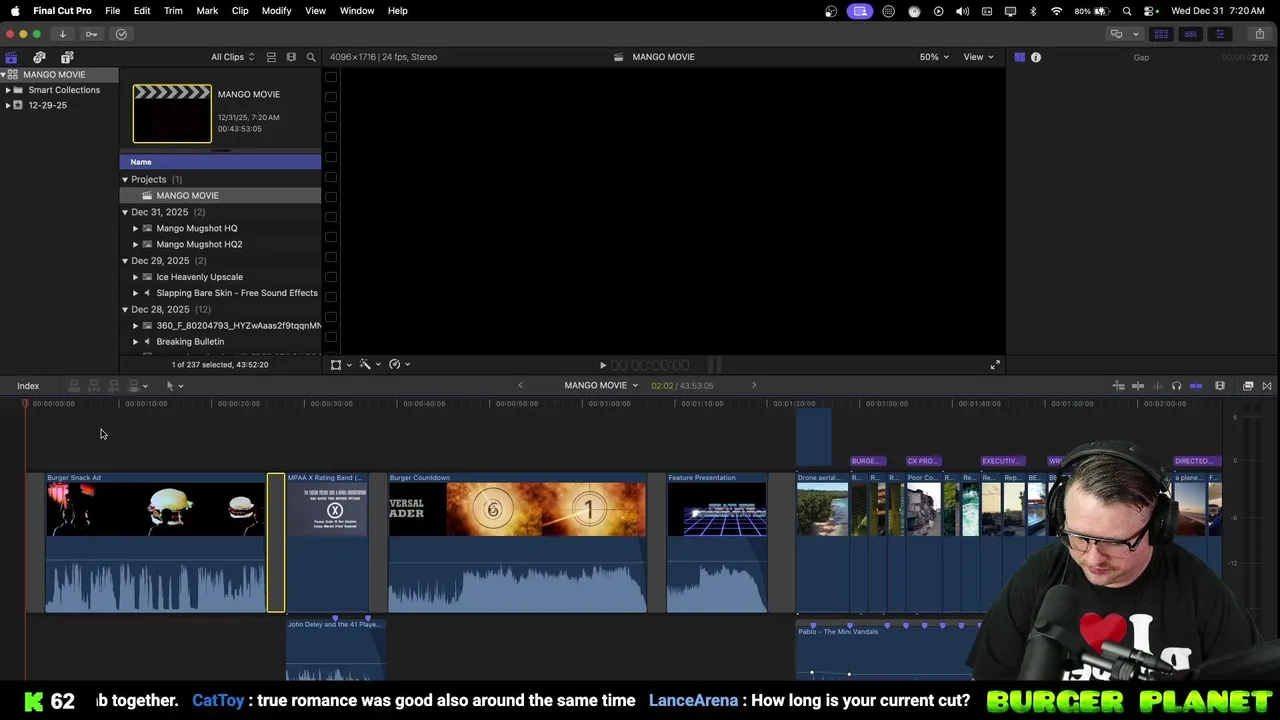Open the enhancement magic wand menu

370,365
